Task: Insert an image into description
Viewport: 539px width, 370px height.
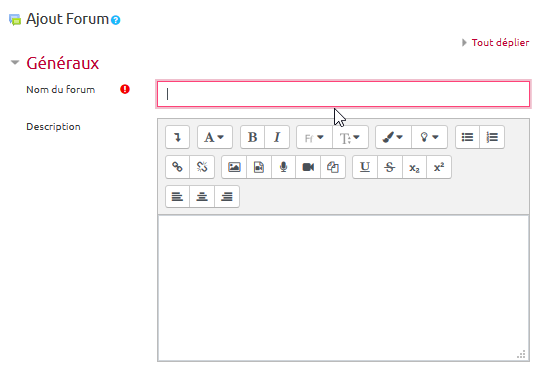Action: click(234, 167)
